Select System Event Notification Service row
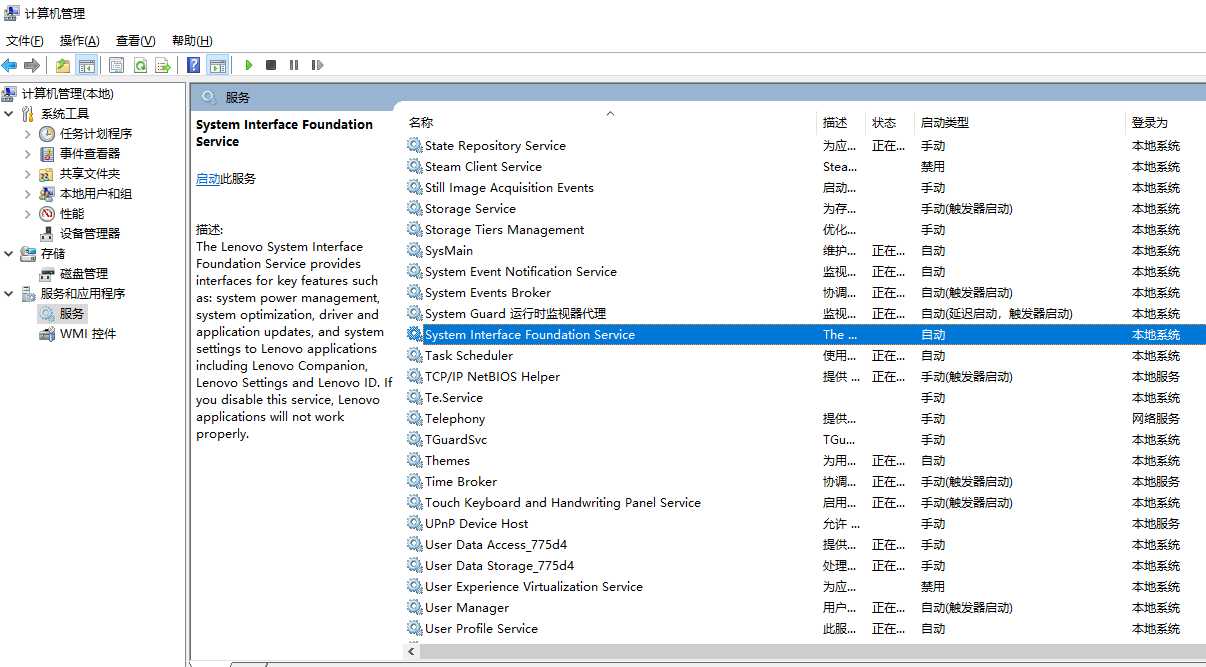This screenshot has width=1206, height=667. coord(804,272)
